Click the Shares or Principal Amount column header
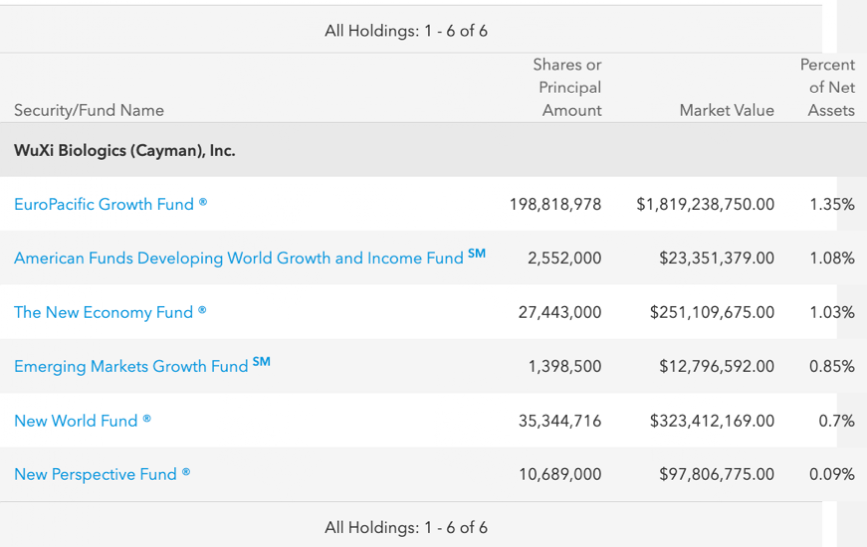This screenshot has height=547, width=867. click(x=567, y=88)
